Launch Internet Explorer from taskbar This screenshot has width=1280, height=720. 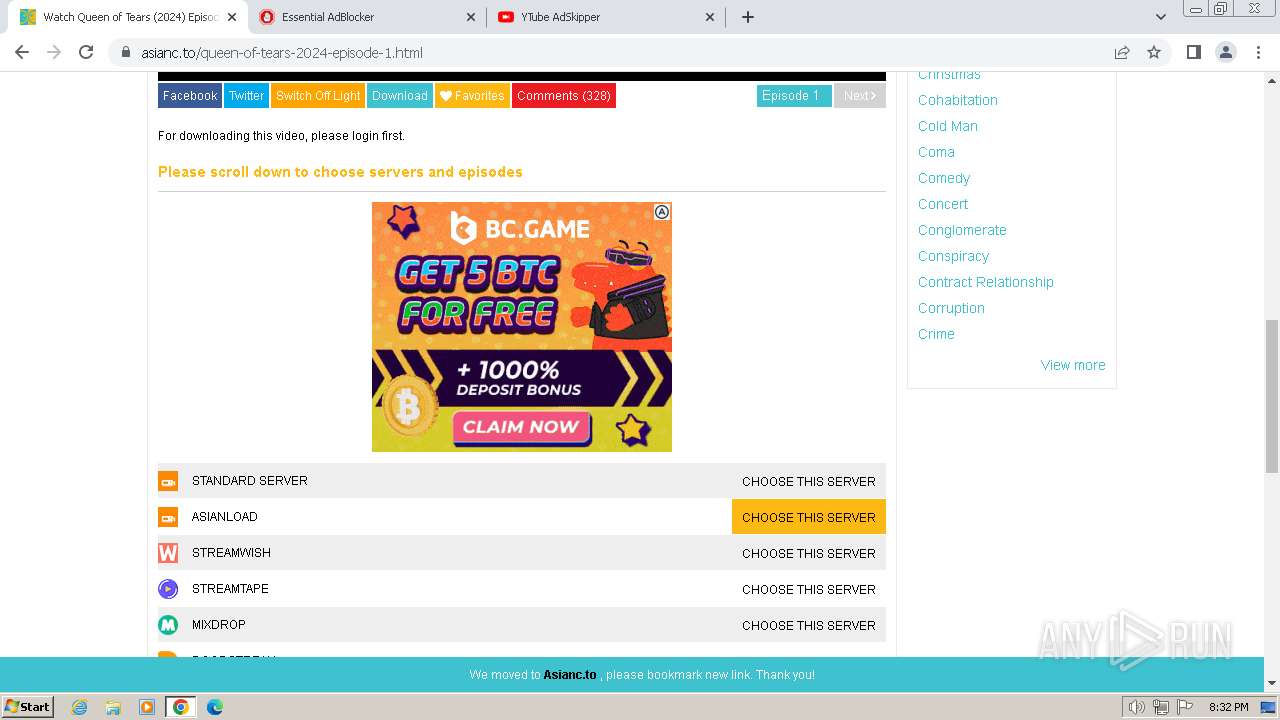tap(80, 707)
